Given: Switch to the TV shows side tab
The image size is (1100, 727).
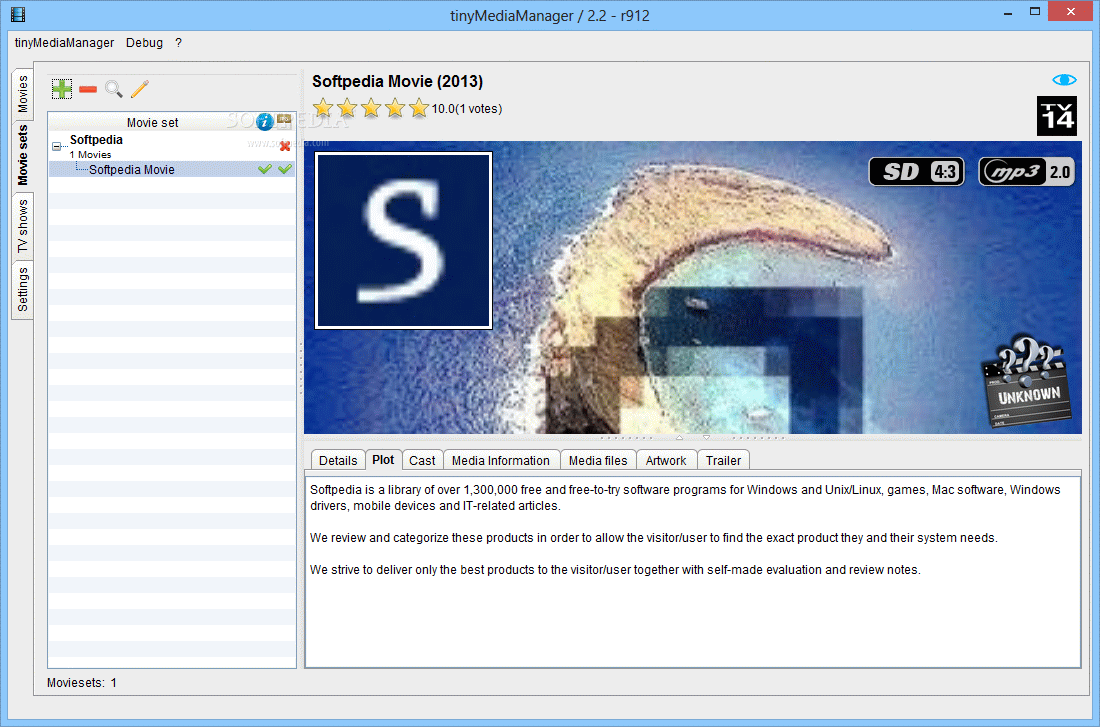Looking at the screenshot, I should [22, 226].
